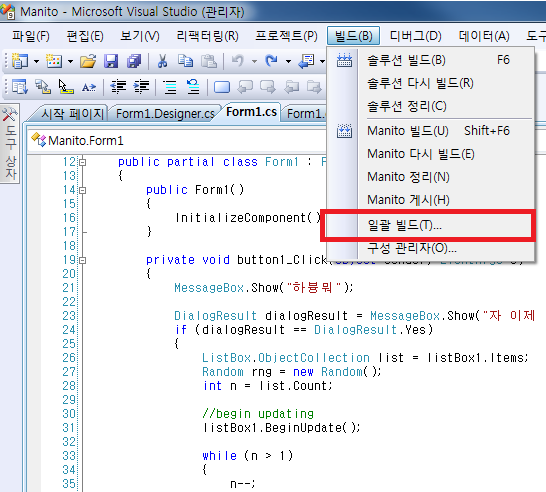This screenshot has width=546, height=492.
Task: Click the InitializeComponent() call in the code
Action: click(x=248, y=218)
